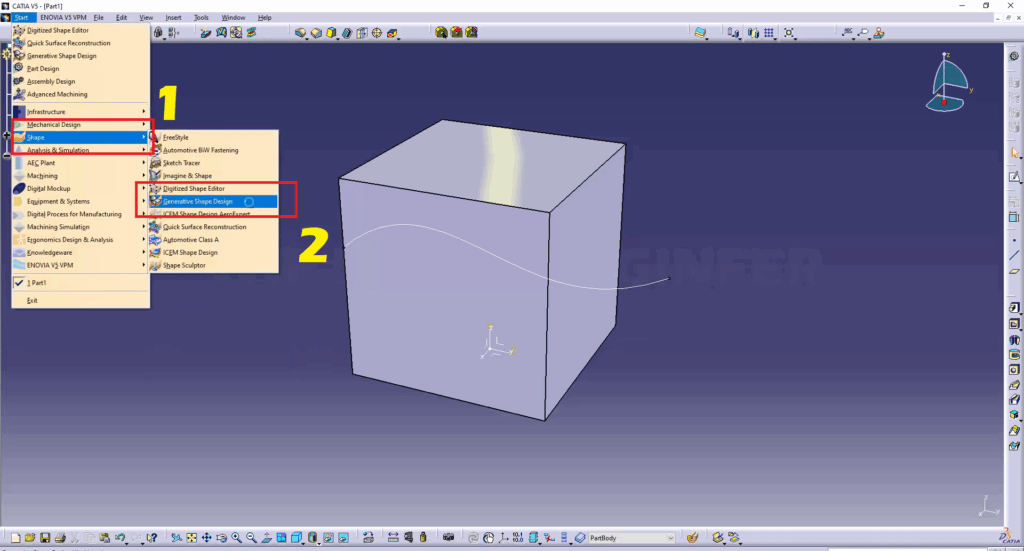The image size is (1024, 551).
Task: Click the top face of the cube
Action: coord(450,165)
